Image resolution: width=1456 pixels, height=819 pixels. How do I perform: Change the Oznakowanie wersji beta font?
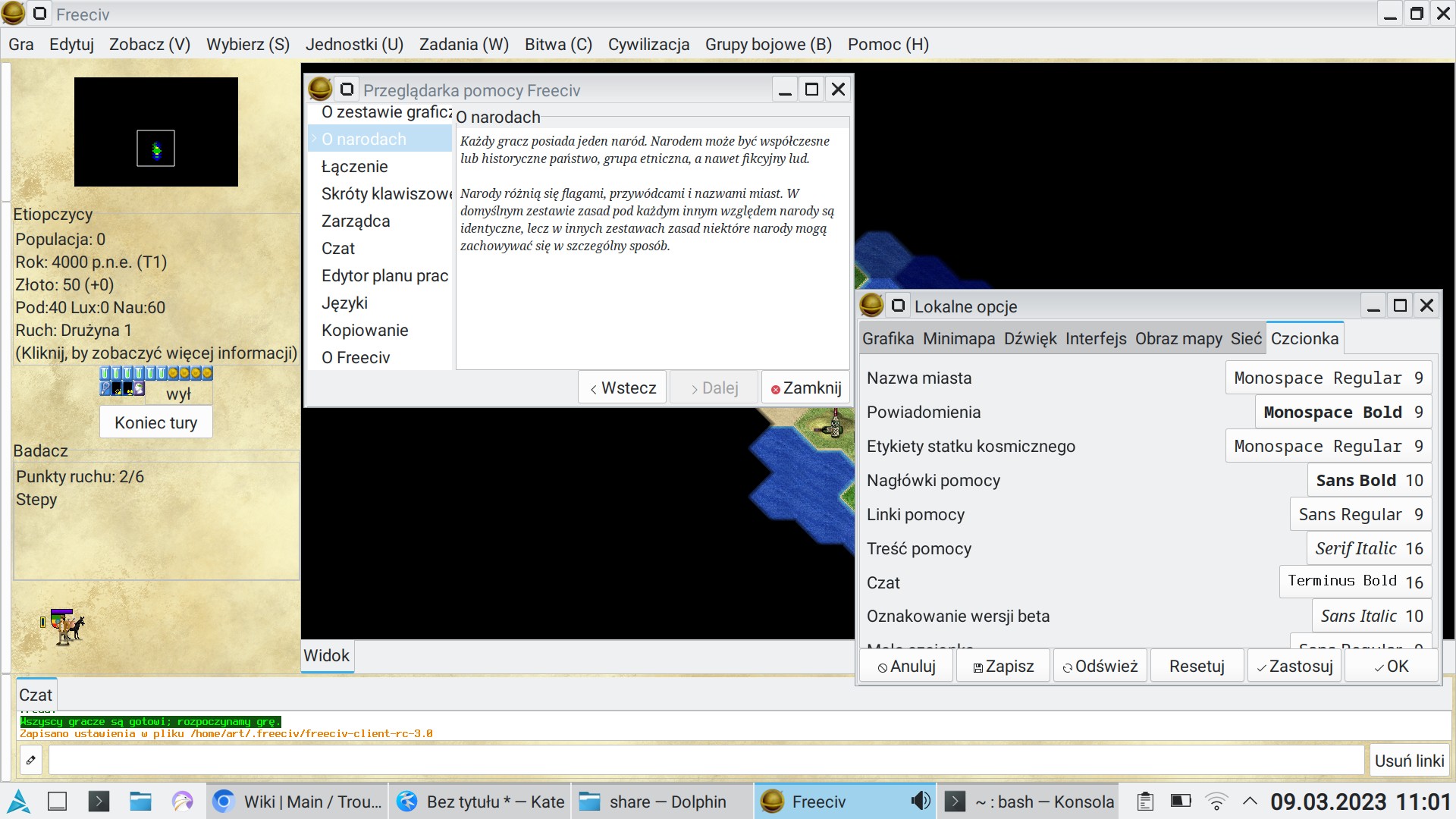1372,616
